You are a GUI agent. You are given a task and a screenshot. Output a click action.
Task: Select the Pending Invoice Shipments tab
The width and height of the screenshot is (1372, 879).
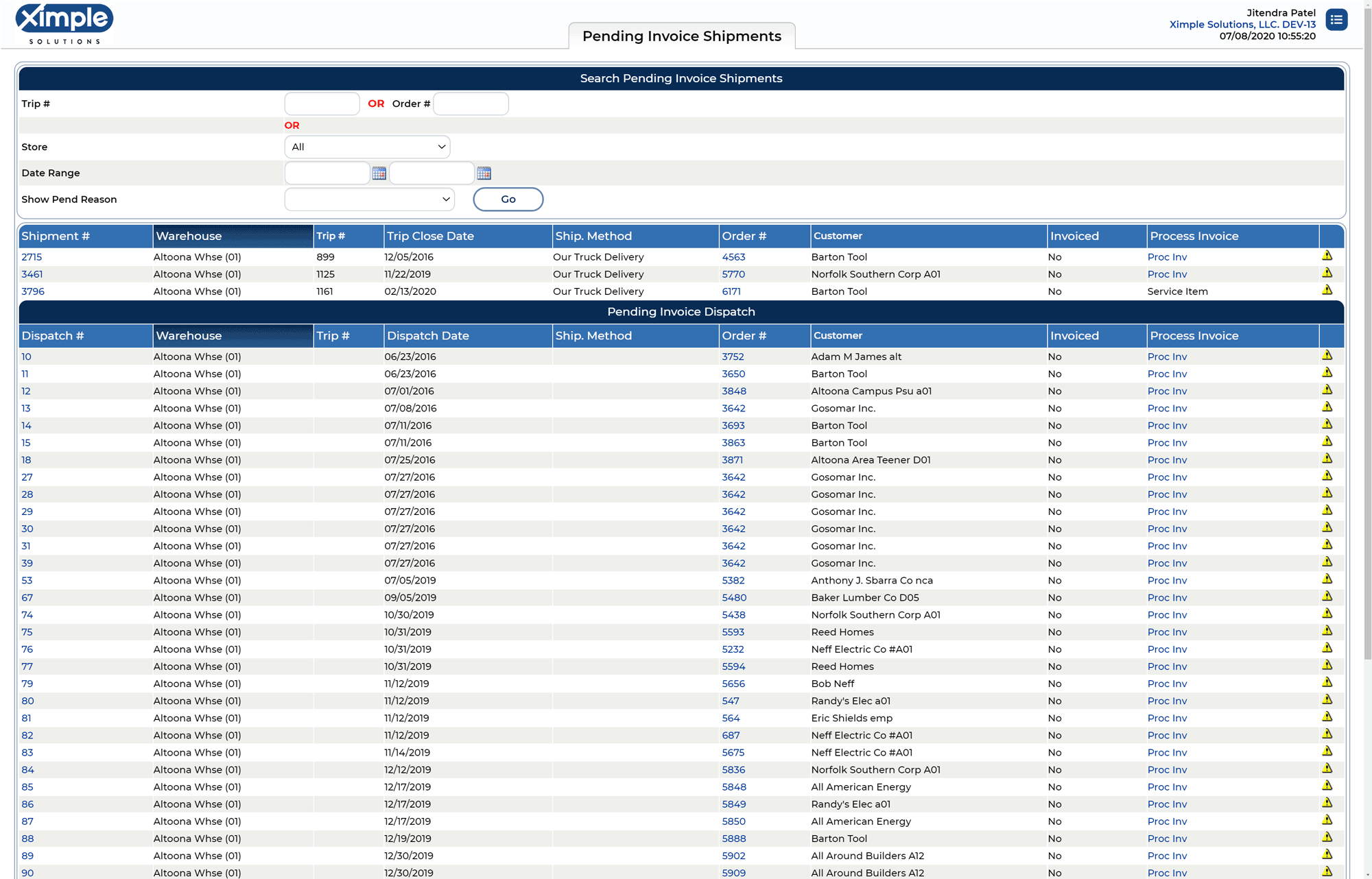[681, 36]
